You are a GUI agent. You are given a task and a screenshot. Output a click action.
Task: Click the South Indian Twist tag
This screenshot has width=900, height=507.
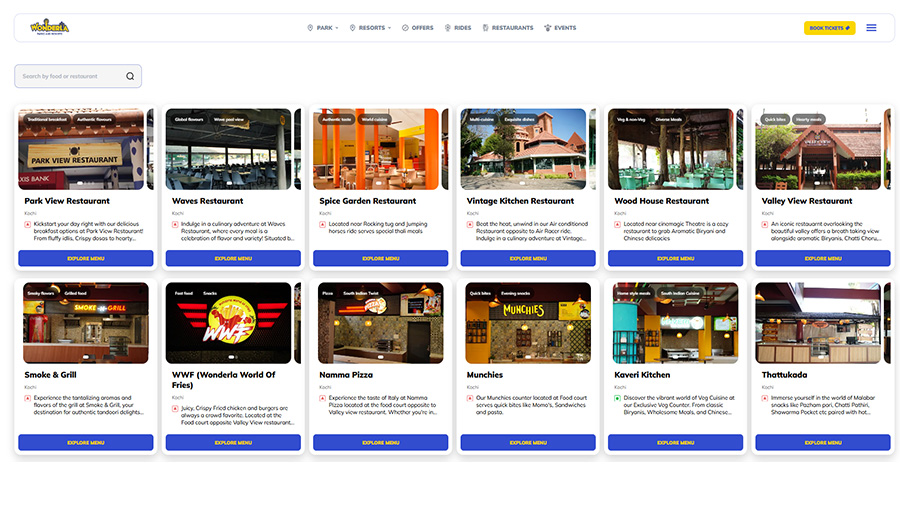(x=361, y=293)
